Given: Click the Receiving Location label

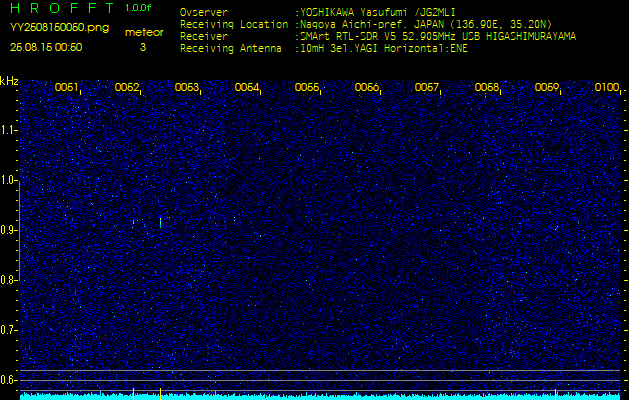Looking at the screenshot, I should (234, 24).
